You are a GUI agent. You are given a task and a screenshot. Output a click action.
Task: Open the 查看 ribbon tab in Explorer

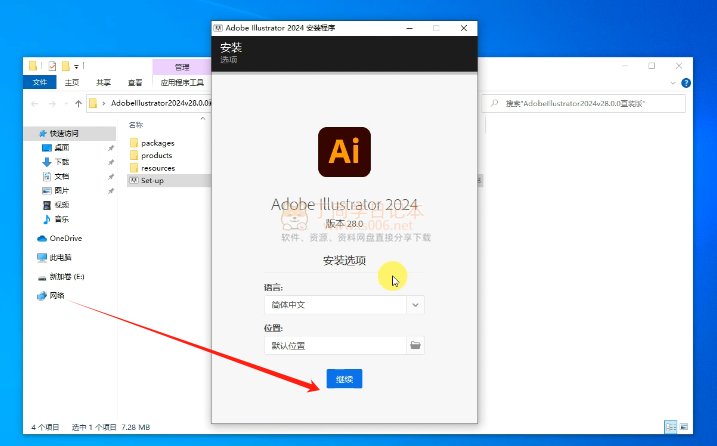(135, 82)
